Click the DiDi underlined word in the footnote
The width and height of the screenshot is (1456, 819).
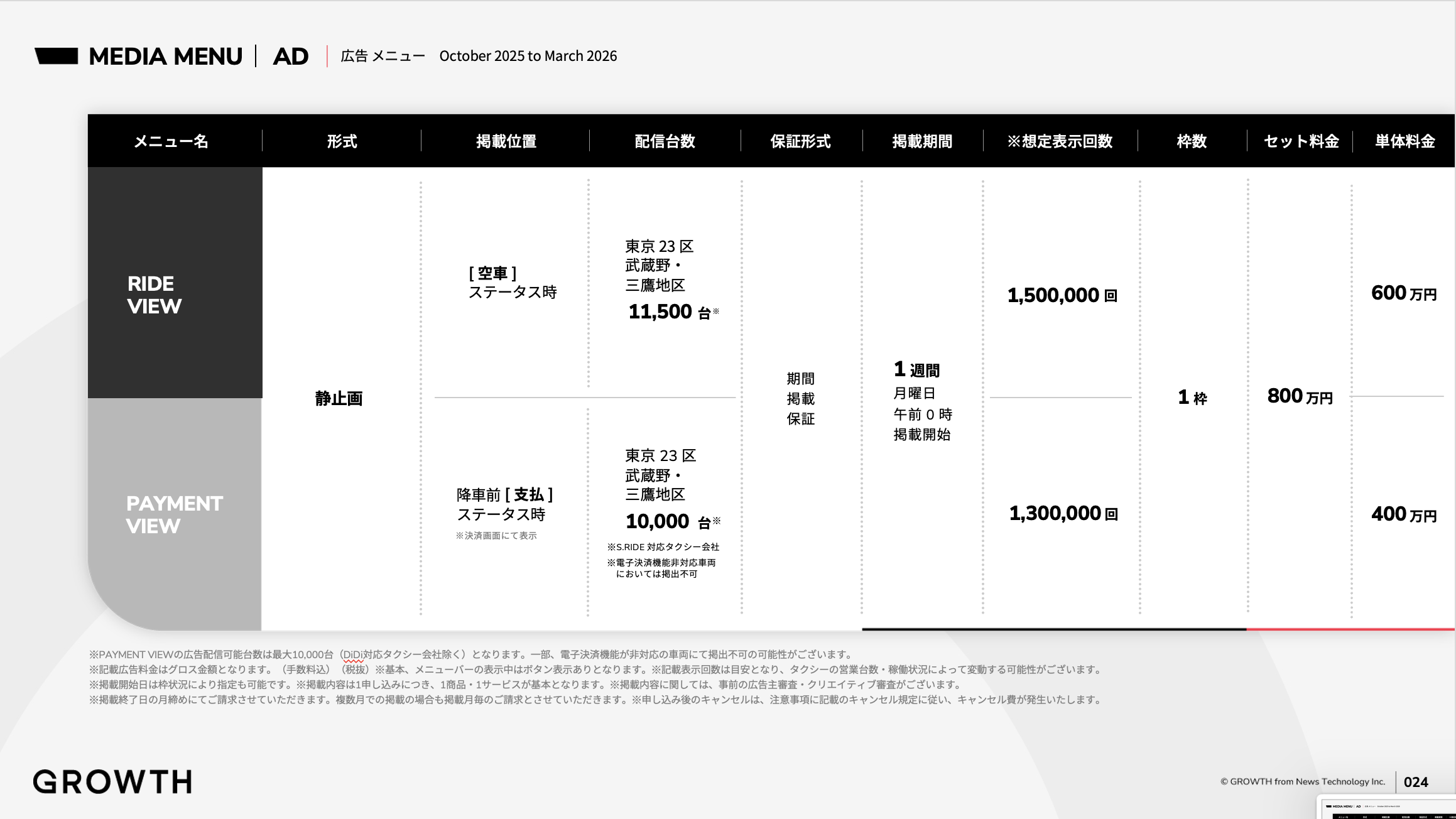click(353, 654)
